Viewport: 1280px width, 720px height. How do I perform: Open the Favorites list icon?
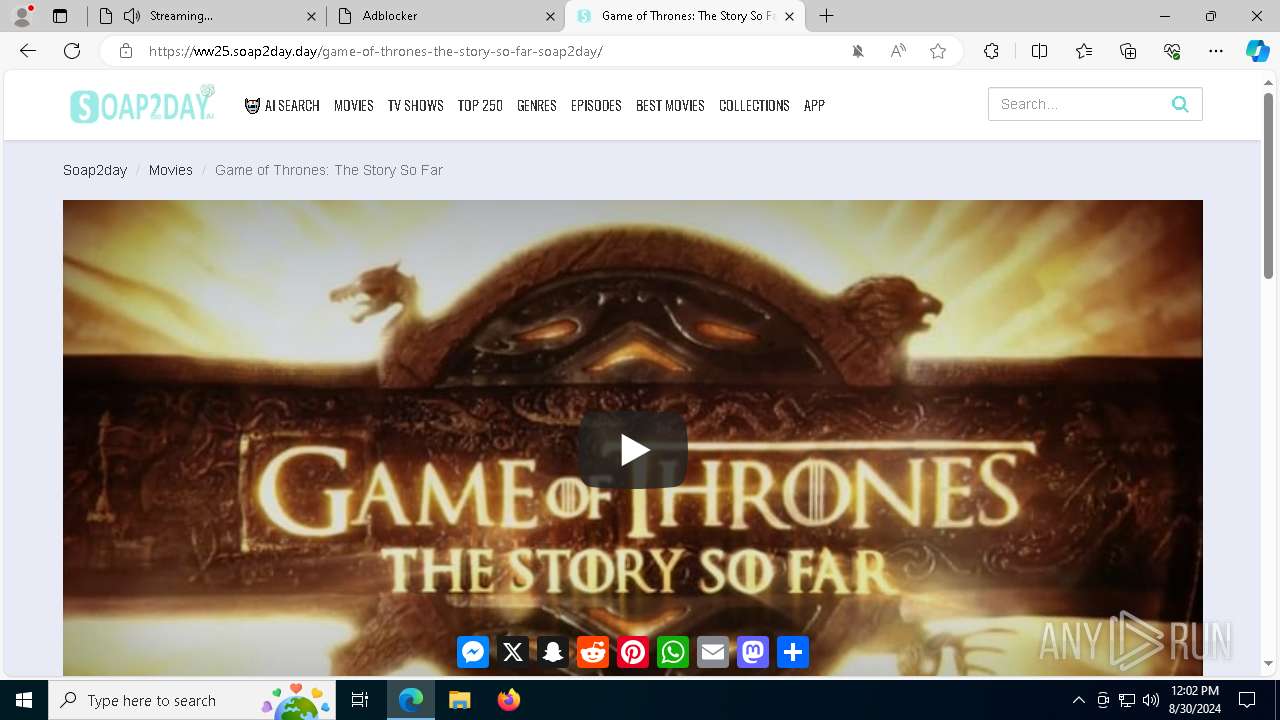(1084, 51)
